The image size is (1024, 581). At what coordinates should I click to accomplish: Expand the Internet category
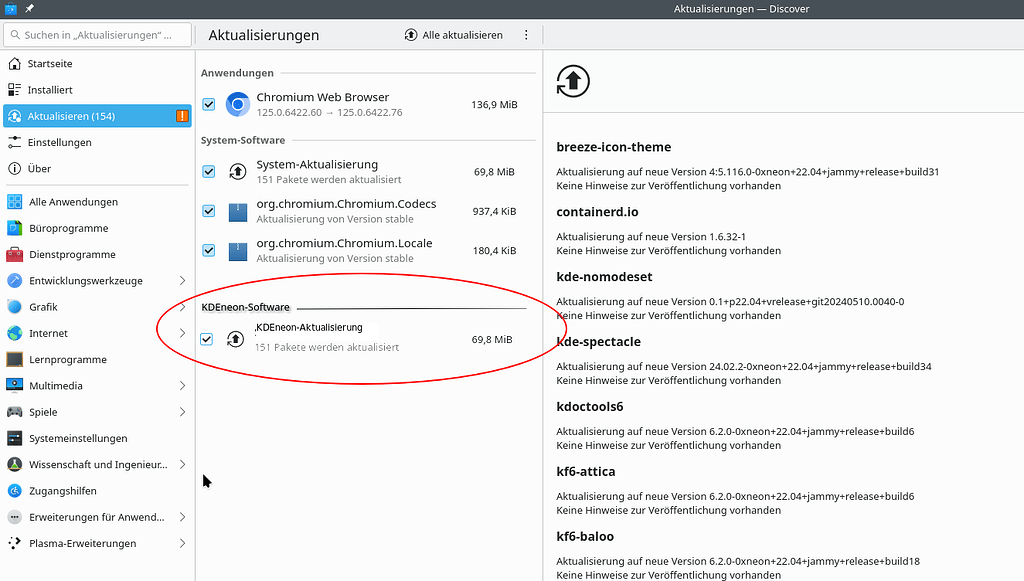pyautogui.click(x=182, y=333)
